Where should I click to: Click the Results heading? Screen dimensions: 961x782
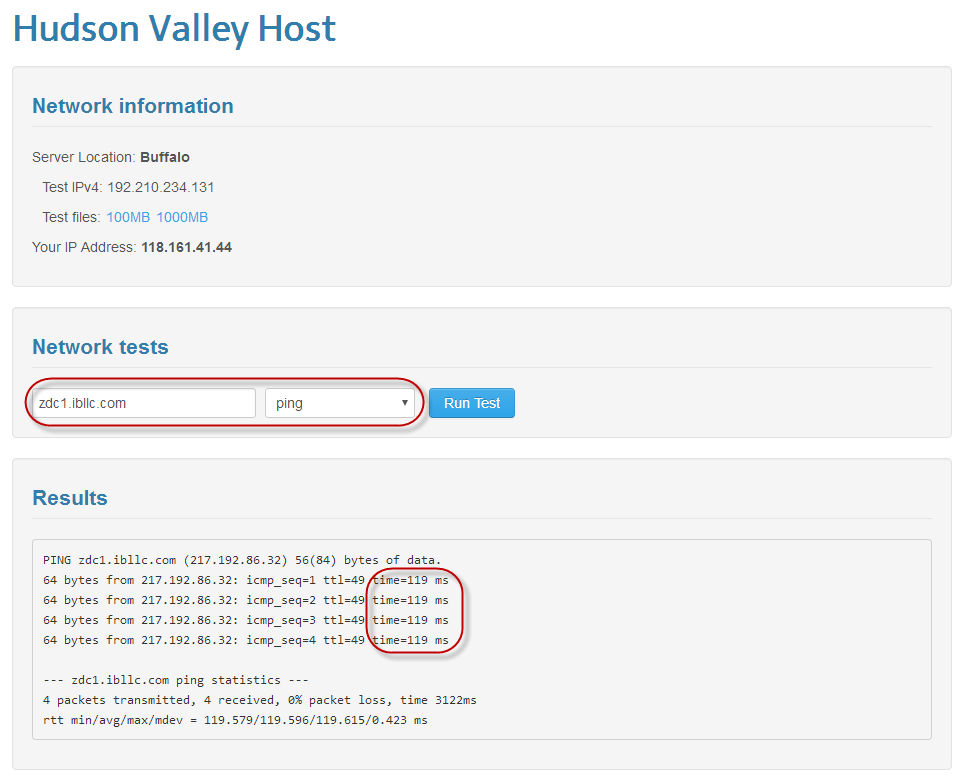70,498
